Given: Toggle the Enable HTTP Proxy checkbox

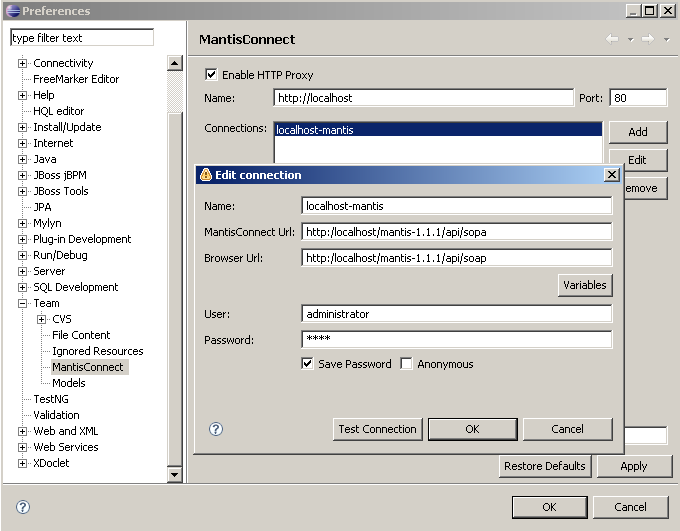Looking at the screenshot, I should (211, 75).
